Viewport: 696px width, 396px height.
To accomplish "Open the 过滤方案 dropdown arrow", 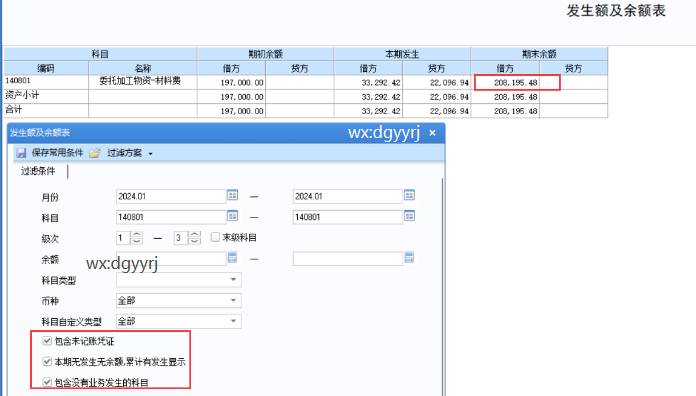I will (150, 154).
